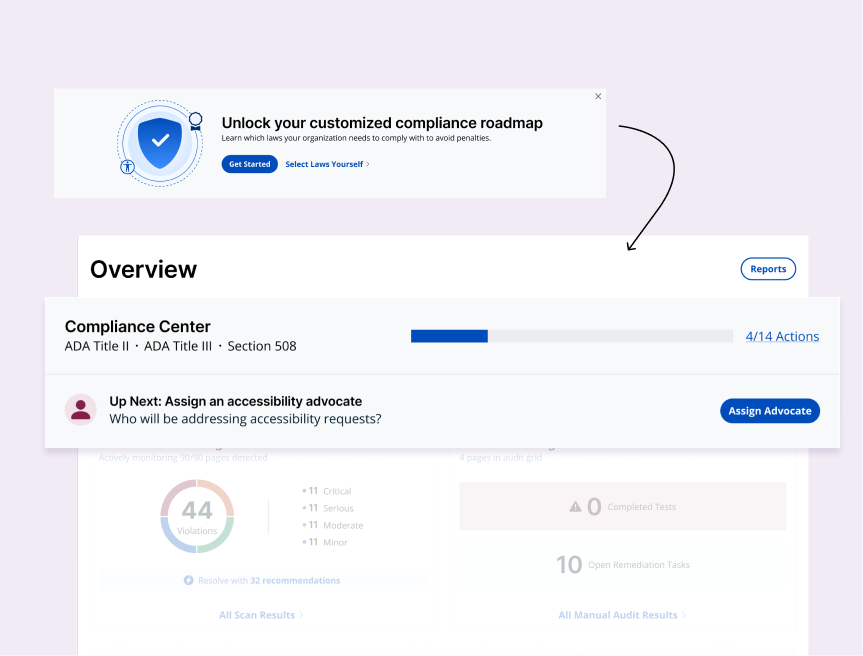
Task: Click the lightning bolt recommendations icon
Action: click(188, 581)
